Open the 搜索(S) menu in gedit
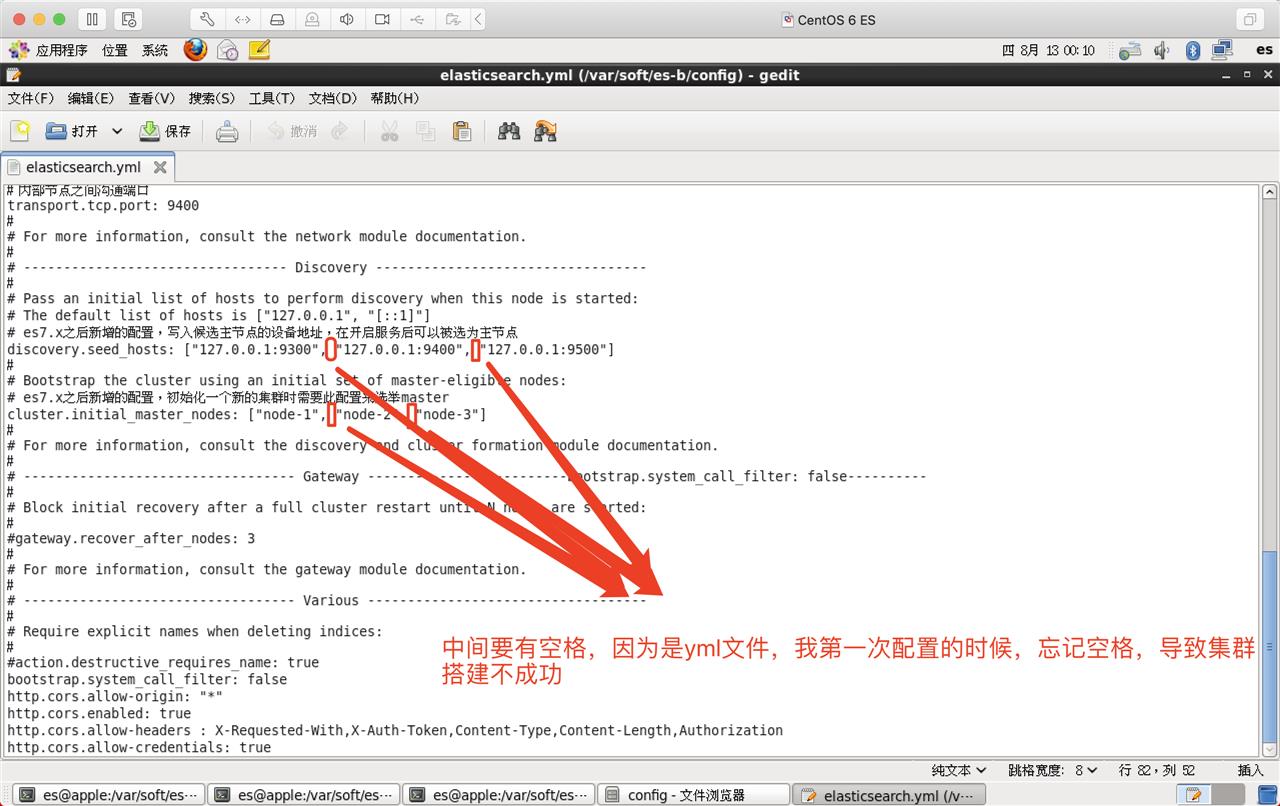The height and width of the screenshot is (806, 1280). pos(212,98)
